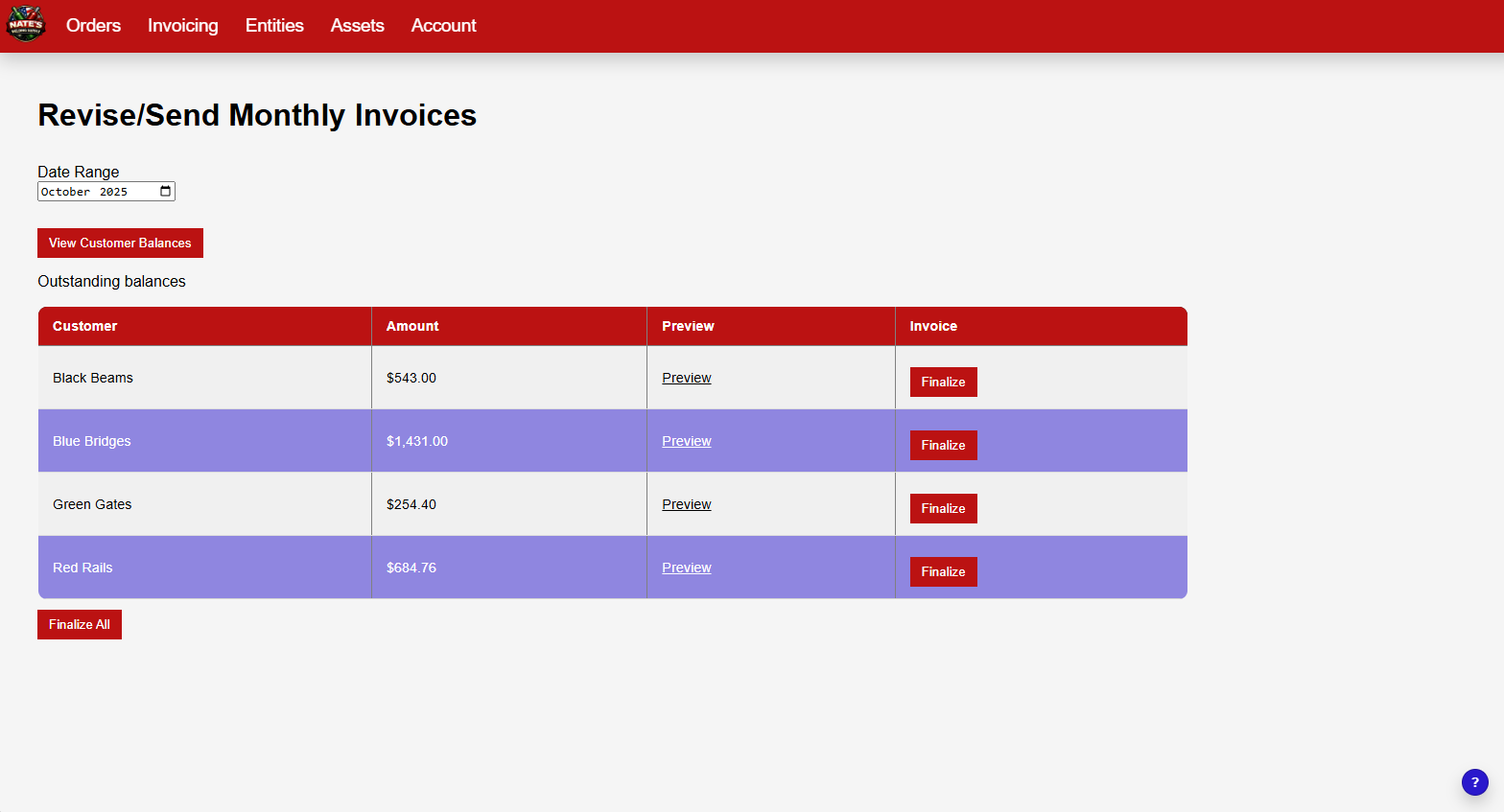Open the help question mark button
Screen dimensions: 1504x812
1475,782
